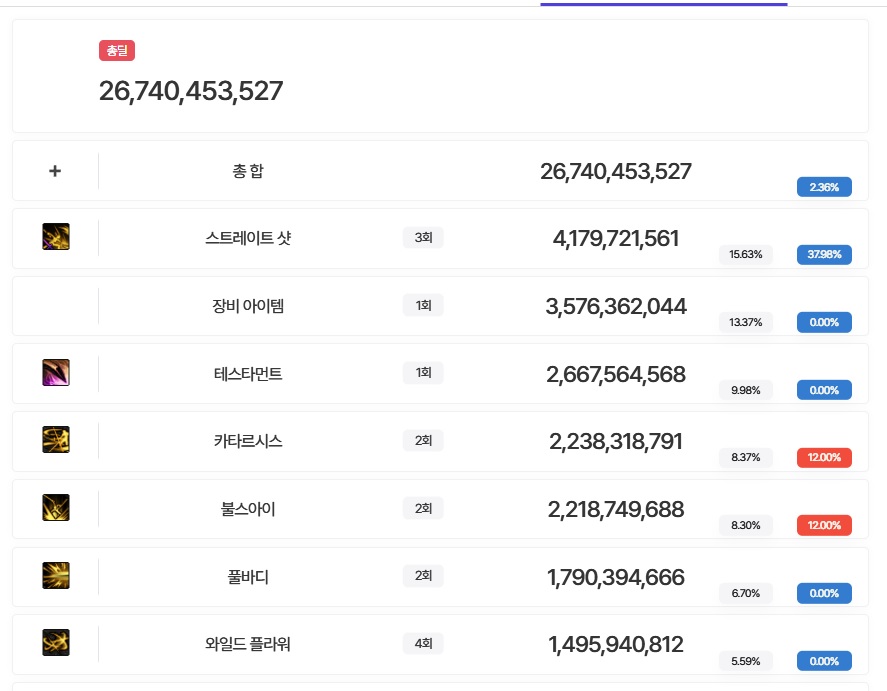Click the blue 37.98% badge

pos(824,254)
